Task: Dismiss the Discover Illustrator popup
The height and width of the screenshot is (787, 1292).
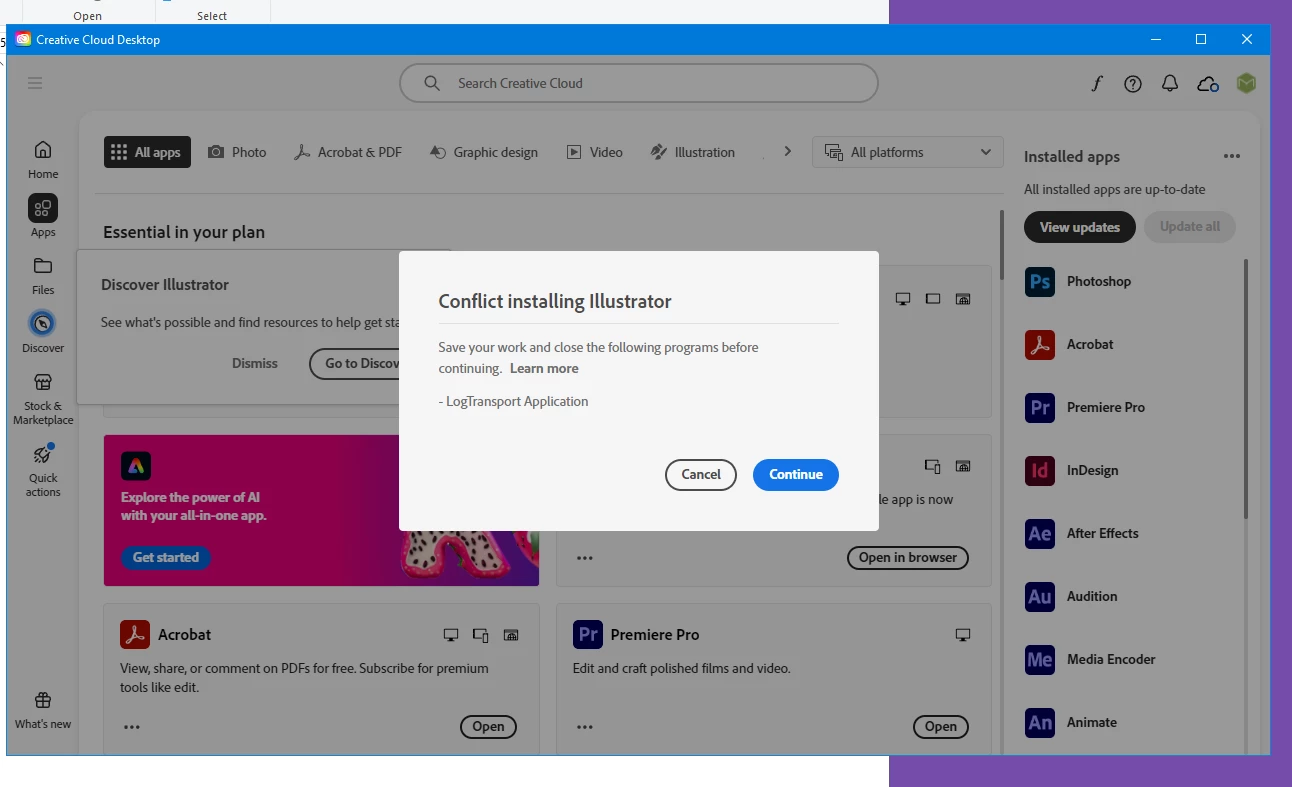Action: (255, 364)
